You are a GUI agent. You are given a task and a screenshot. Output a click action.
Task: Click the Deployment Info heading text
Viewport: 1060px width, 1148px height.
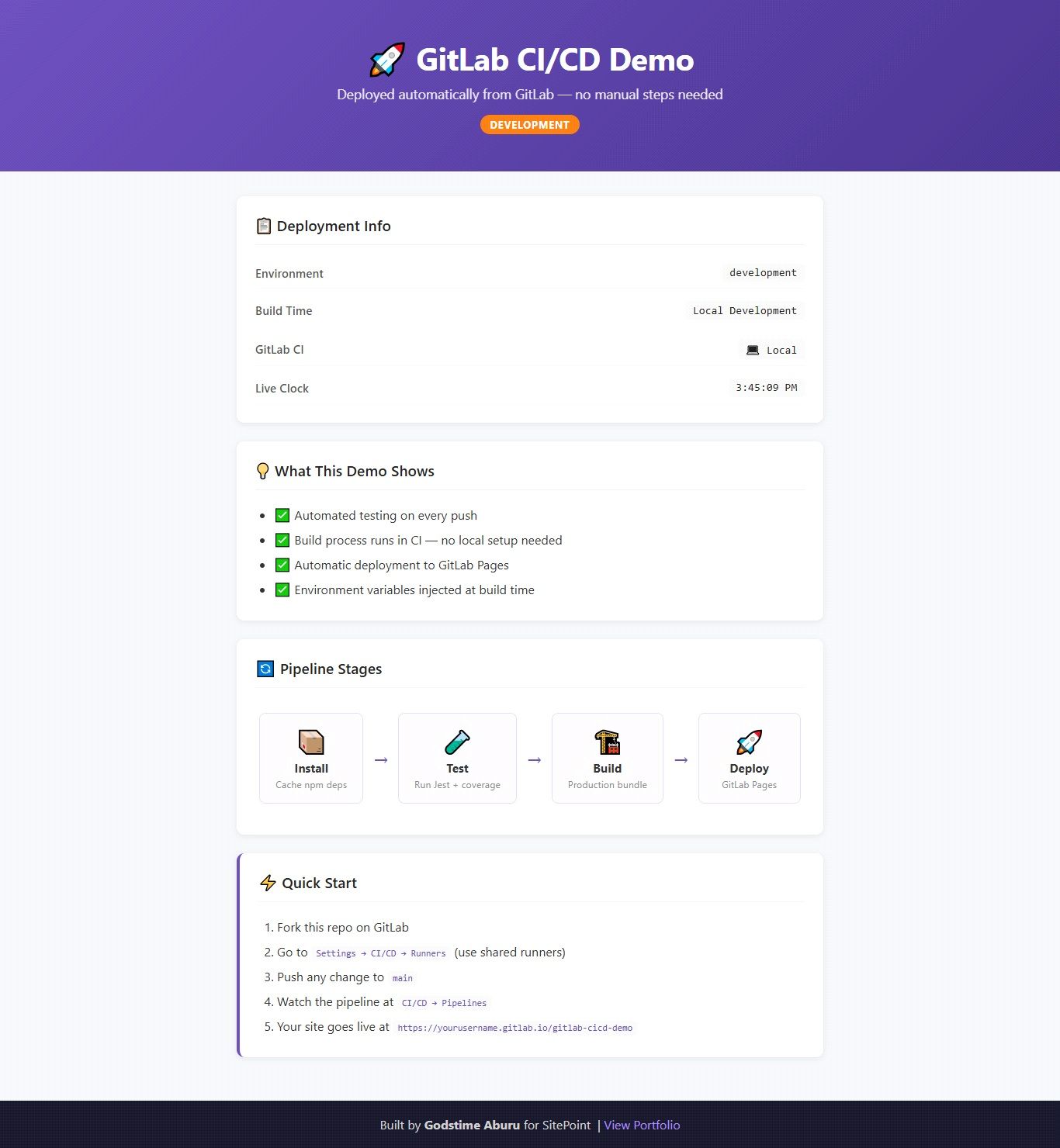334,226
